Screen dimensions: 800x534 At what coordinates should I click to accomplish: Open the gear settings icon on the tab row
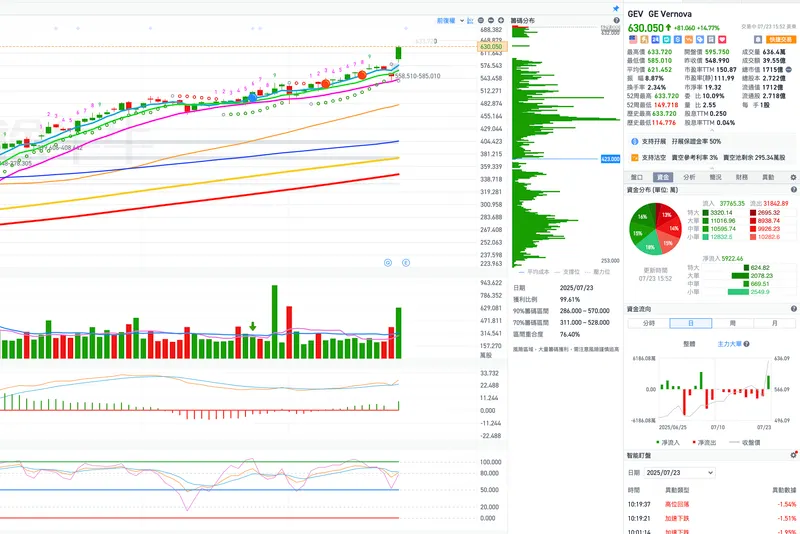[793, 177]
